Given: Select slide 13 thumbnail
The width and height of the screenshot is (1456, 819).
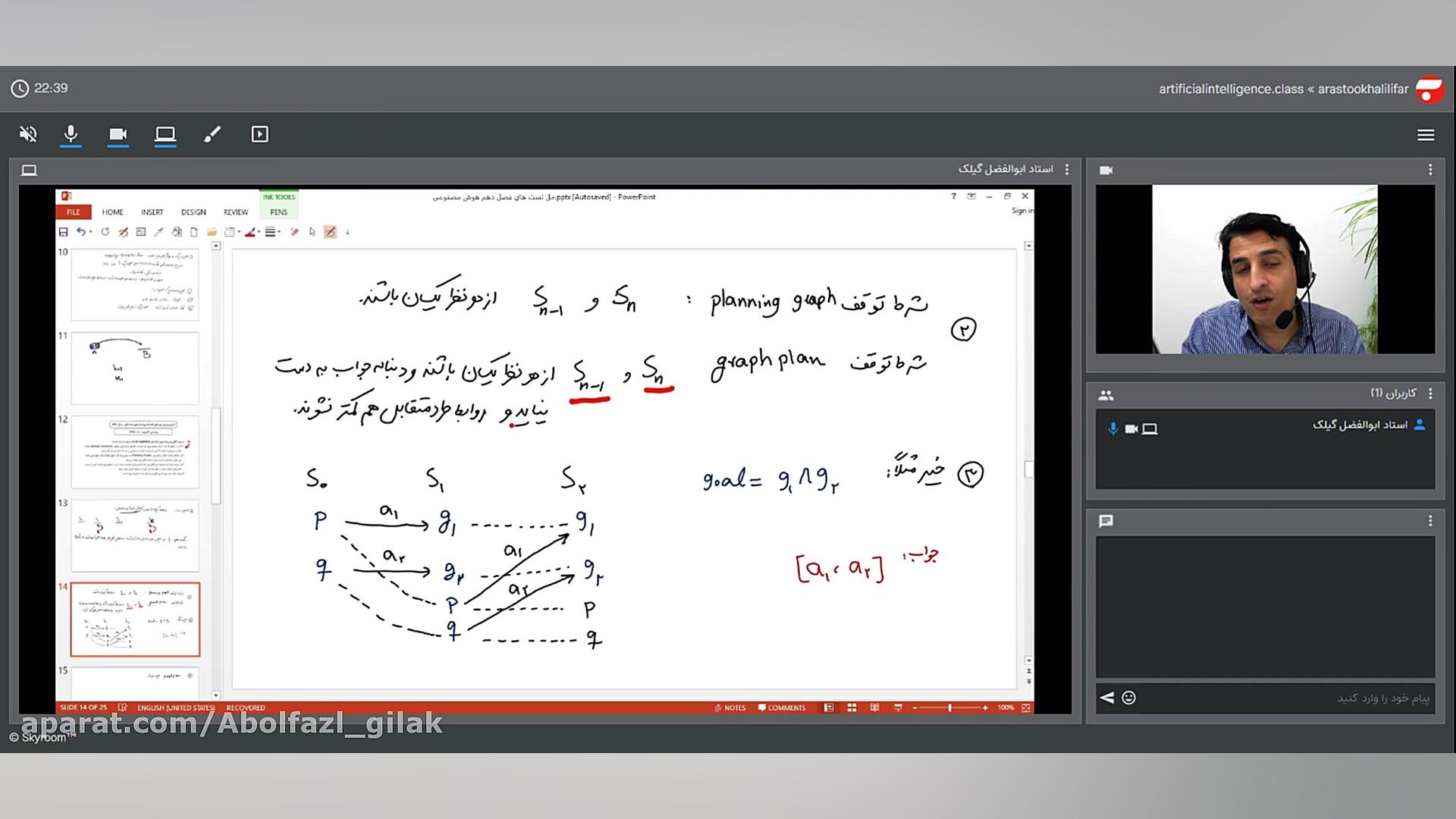Looking at the screenshot, I should coord(135,535).
